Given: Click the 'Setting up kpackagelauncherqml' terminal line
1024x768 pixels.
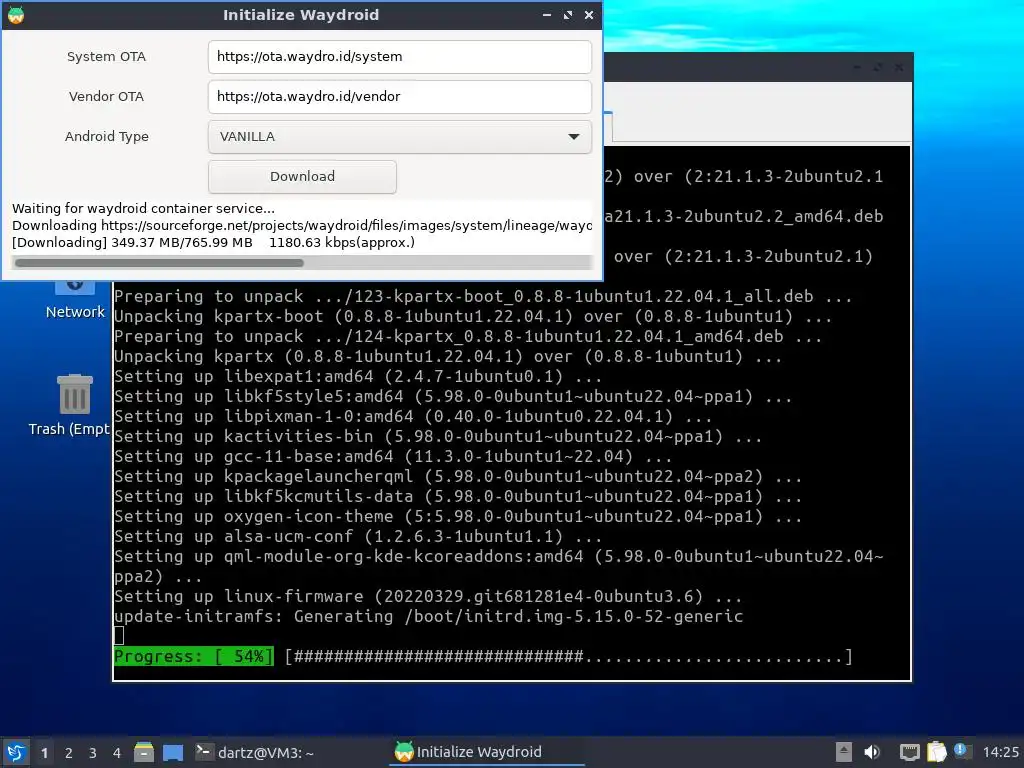Looking at the screenshot, I should 458,477.
